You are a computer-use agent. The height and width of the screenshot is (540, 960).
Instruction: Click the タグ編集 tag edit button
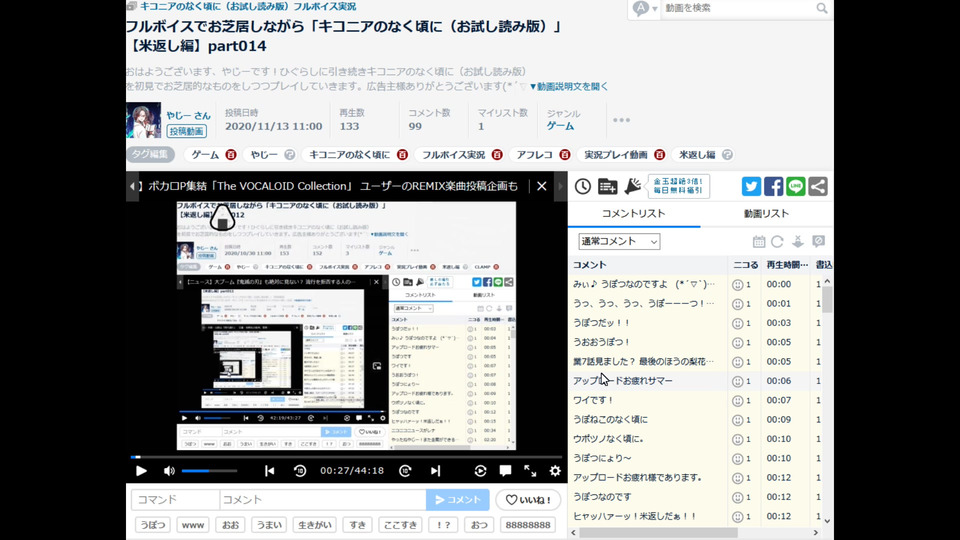(150, 154)
